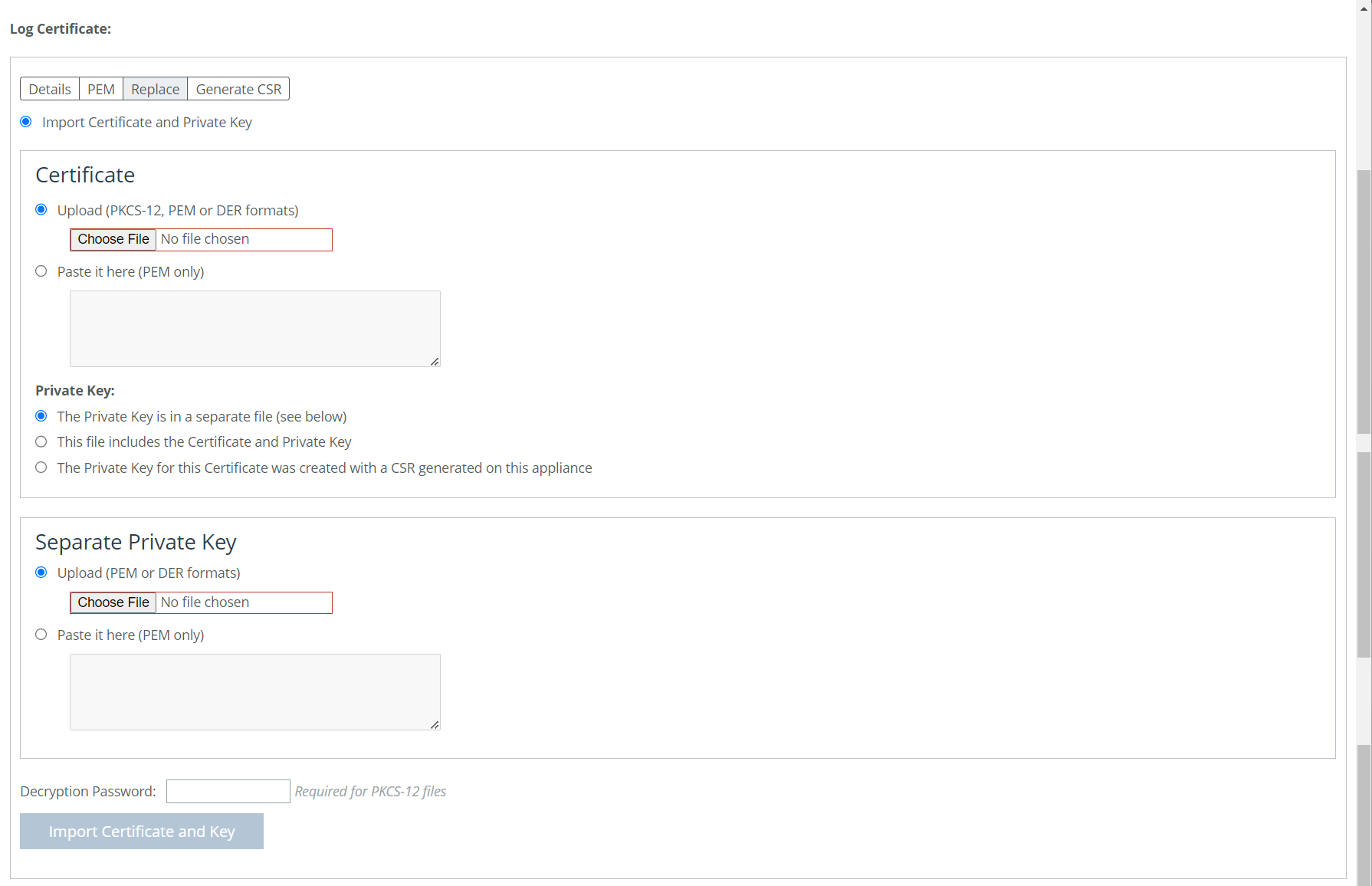Click Choose File under Certificate section
The height and width of the screenshot is (886, 1372).
click(x=113, y=239)
